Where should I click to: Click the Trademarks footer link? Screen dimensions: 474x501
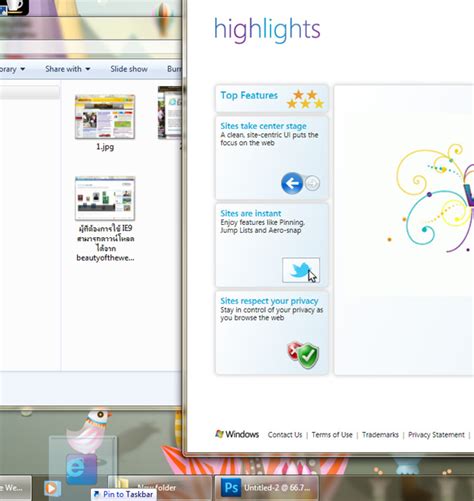coord(380,435)
